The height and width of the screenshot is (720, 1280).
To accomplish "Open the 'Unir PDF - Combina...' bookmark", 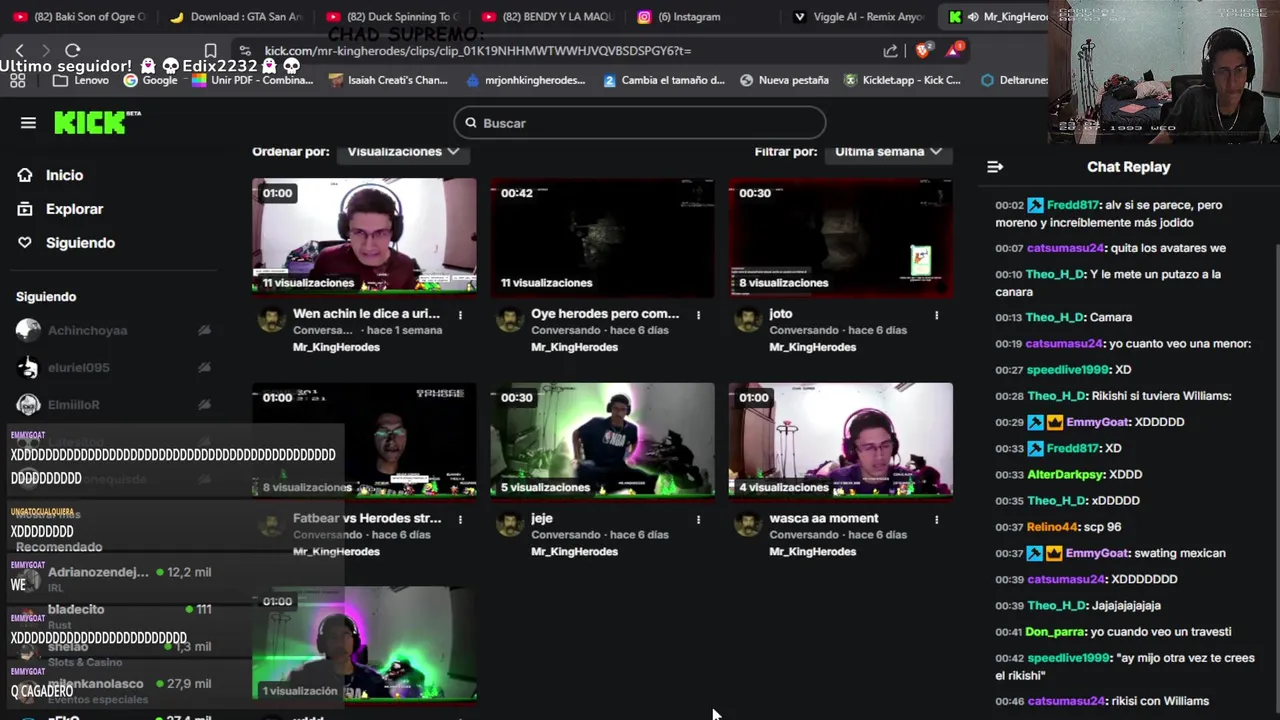I will 253,80.
